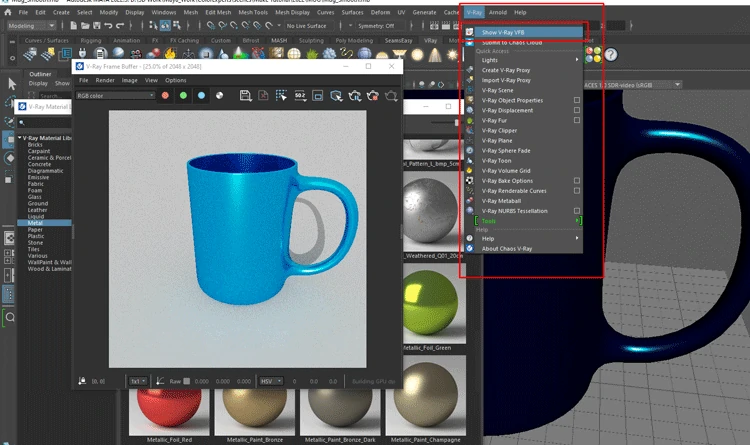
Task: Click V-Ray Bake Options option box
Action: [577, 180]
